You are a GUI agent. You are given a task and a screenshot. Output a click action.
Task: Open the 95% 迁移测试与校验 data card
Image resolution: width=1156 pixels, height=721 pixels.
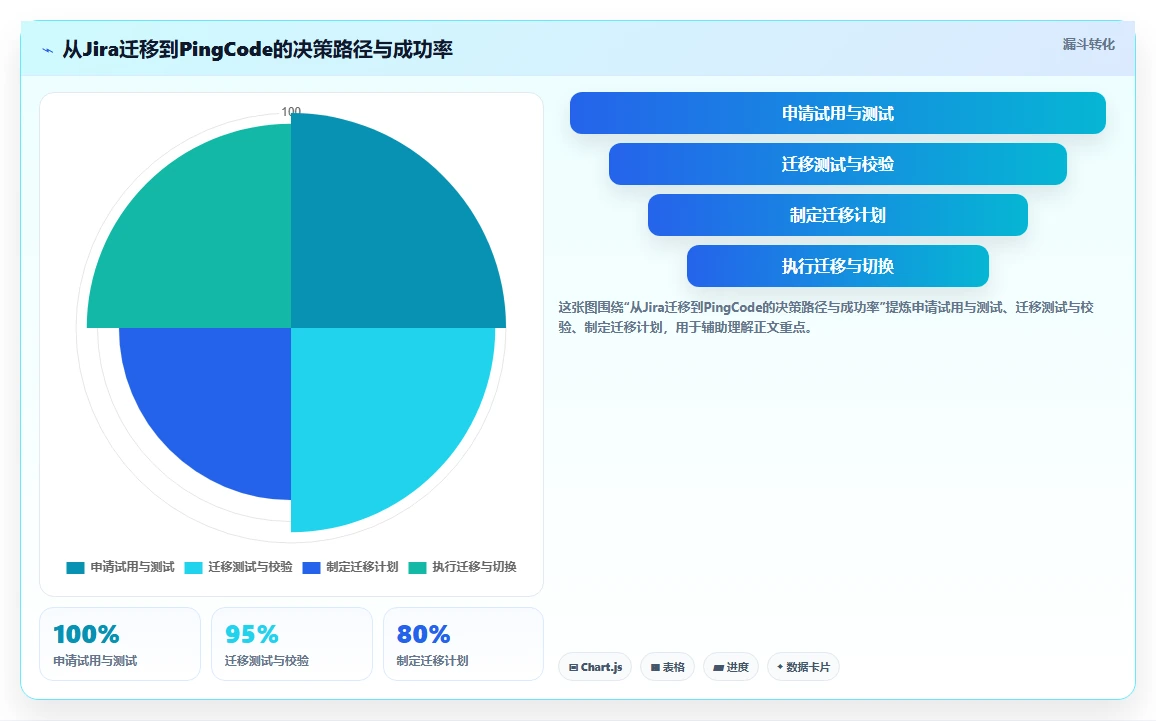coord(292,644)
